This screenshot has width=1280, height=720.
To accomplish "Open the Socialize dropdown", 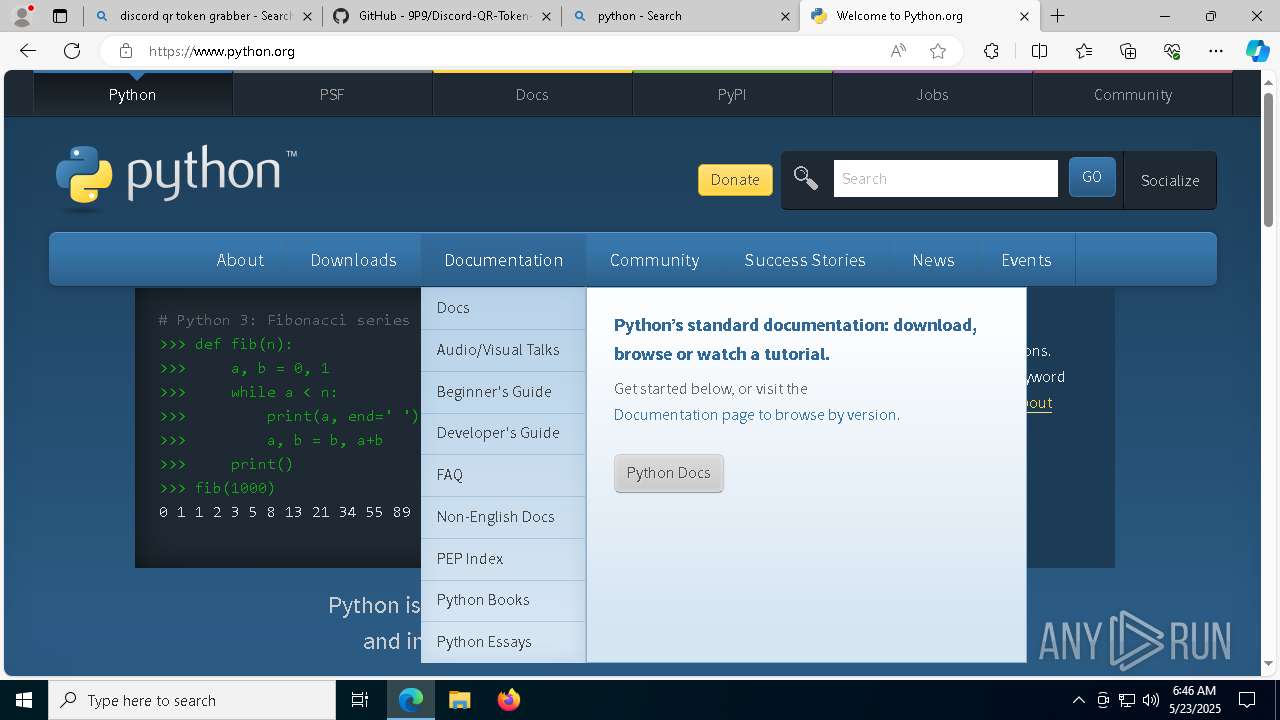I will point(1170,181).
